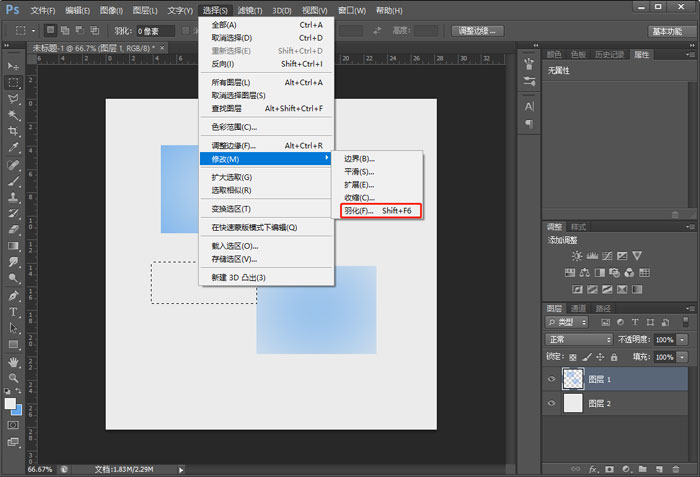
Task: Click the 羽化 feather input field
Action: [x=155, y=31]
